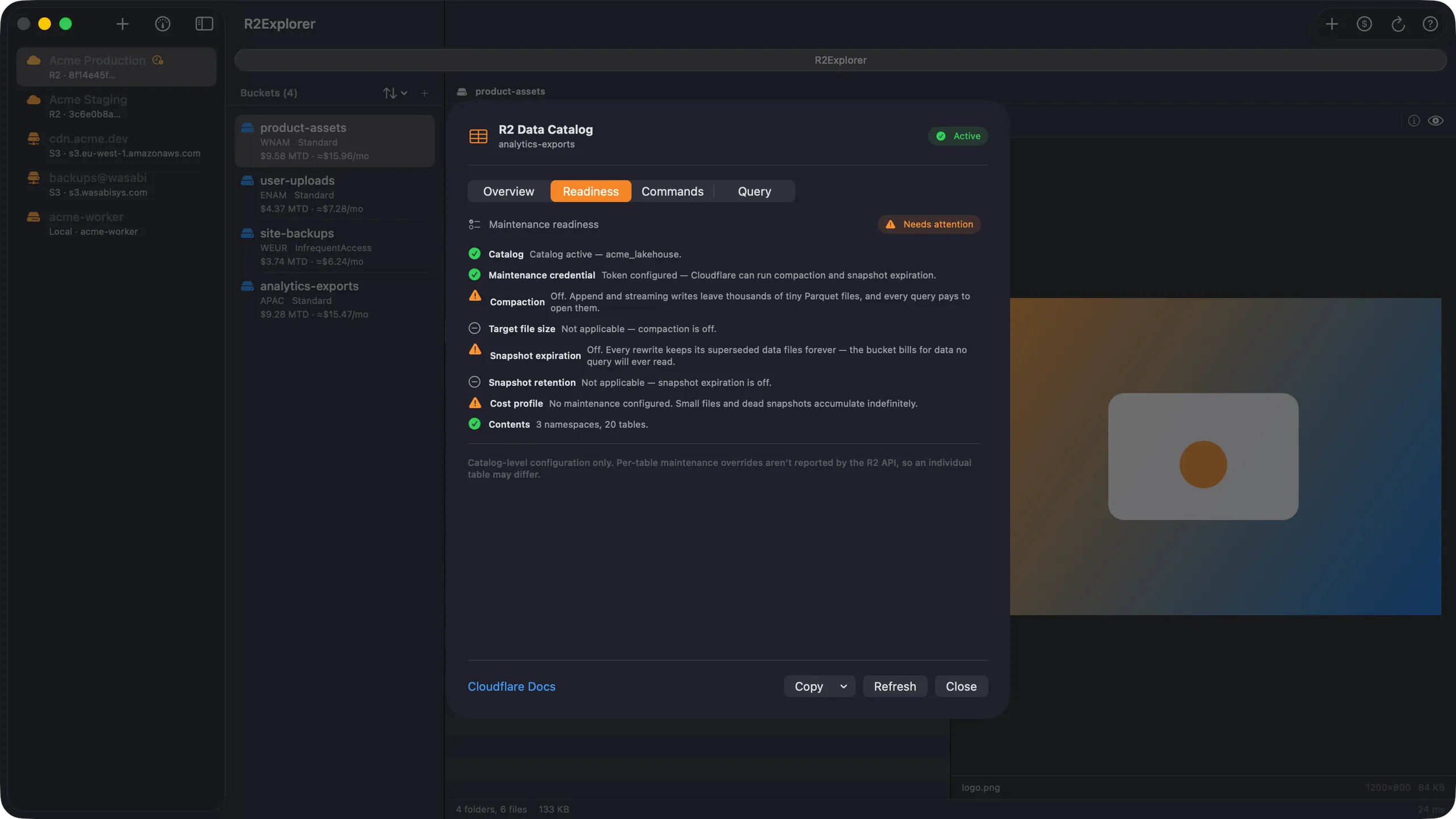Click the Snapshot expiration warning triangle icon

click(x=475, y=350)
